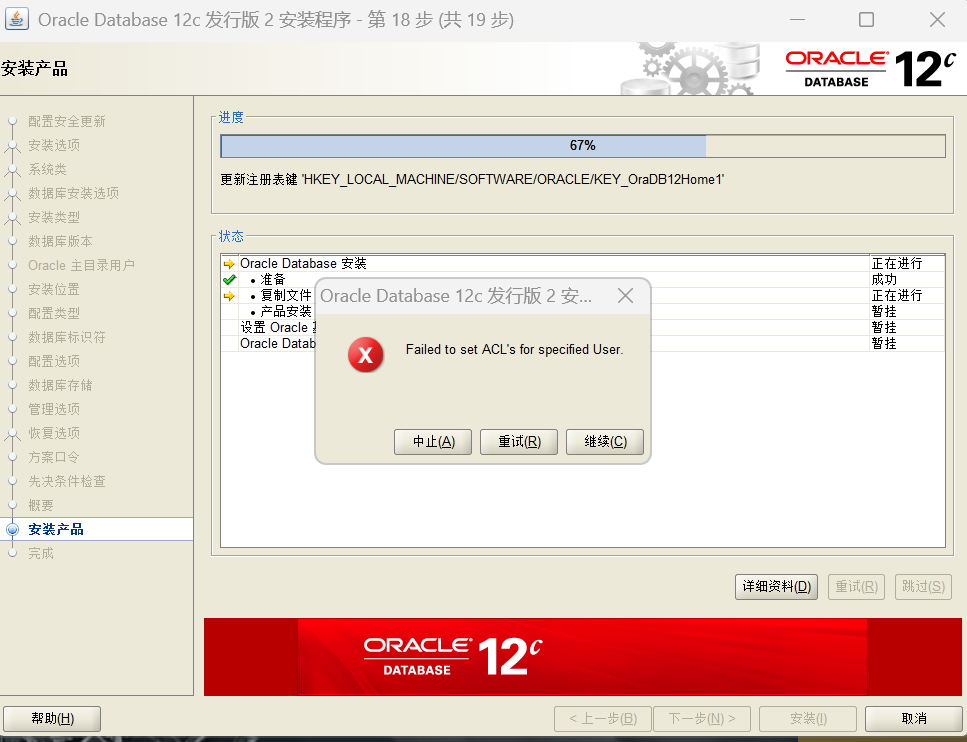Image resolution: width=967 pixels, height=742 pixels.
Task: Click the Oracle 12c red banner image
Action: 583,657
